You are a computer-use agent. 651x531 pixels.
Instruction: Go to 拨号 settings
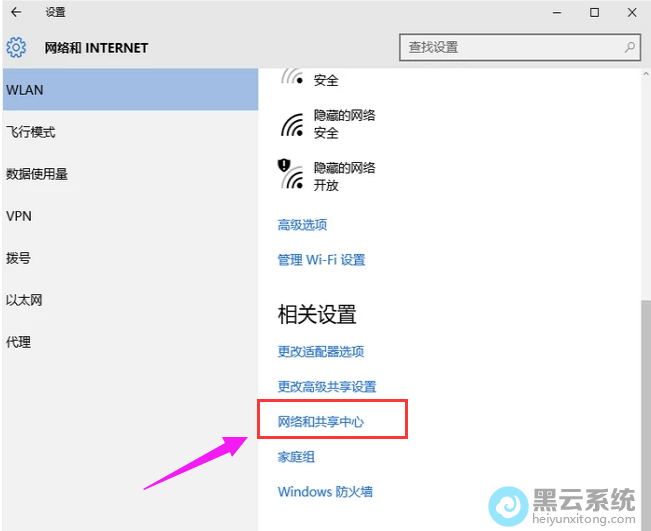(x=19, y=258)
